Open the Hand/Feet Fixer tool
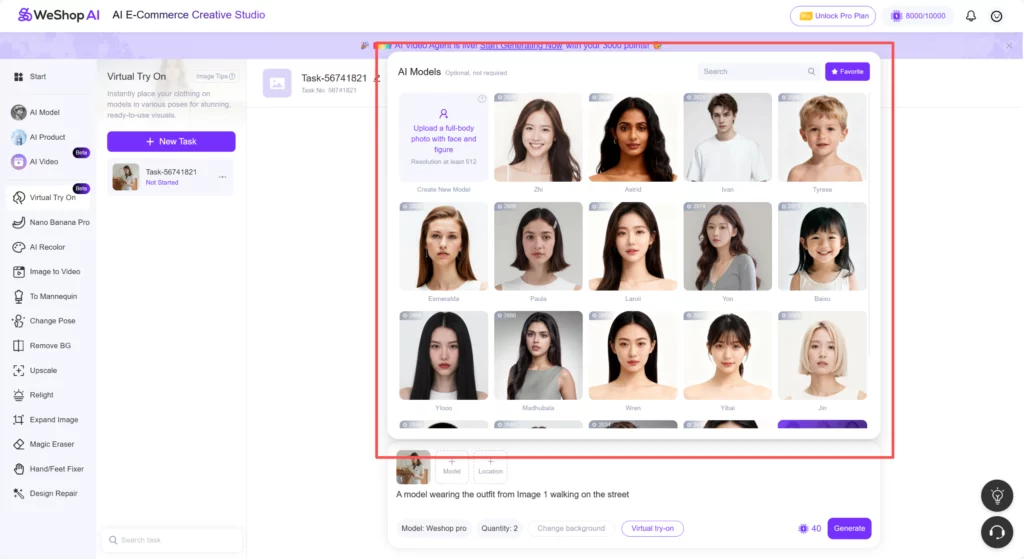 coord(48,469)
